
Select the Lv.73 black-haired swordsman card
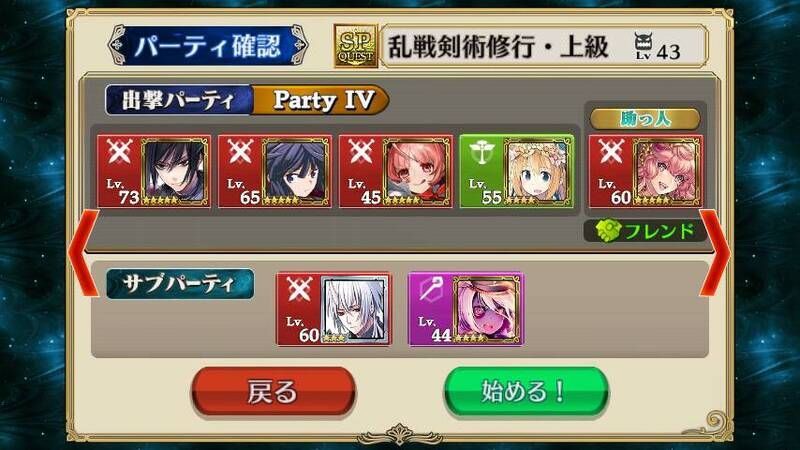[x=154, y=171]
